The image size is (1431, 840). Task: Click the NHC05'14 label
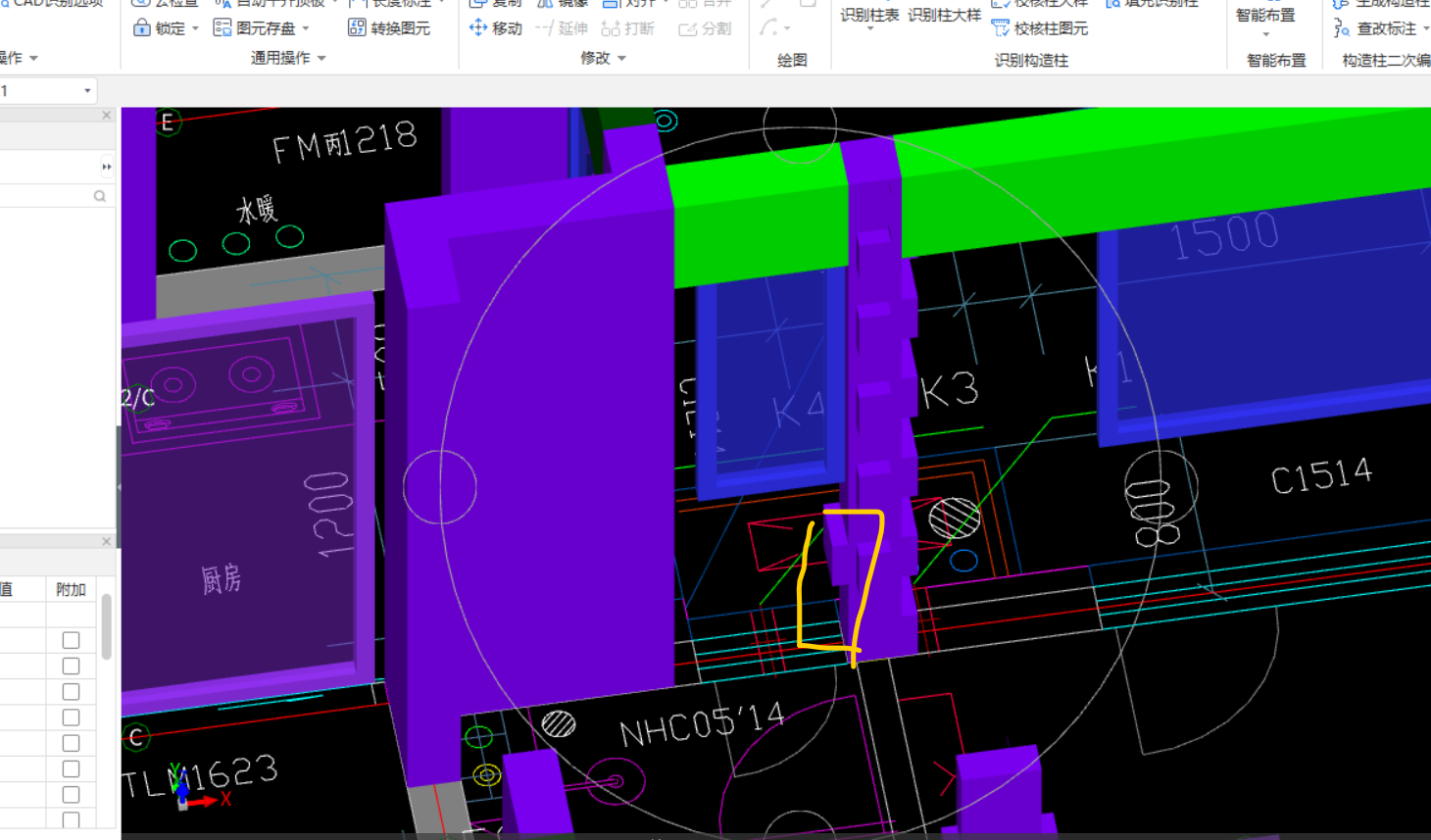[702, 725]
